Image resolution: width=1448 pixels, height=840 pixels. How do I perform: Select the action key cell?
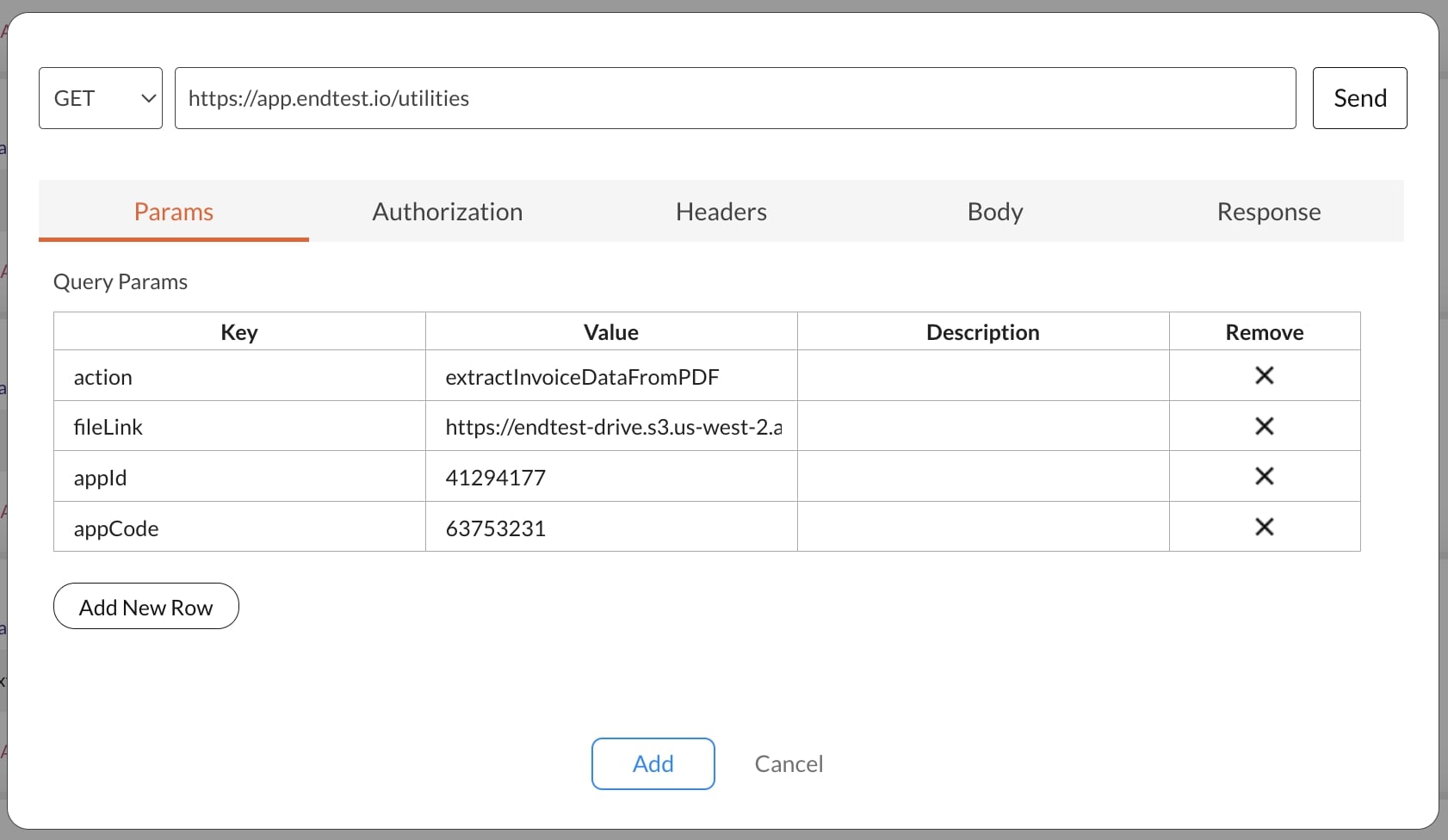(238, 376)
